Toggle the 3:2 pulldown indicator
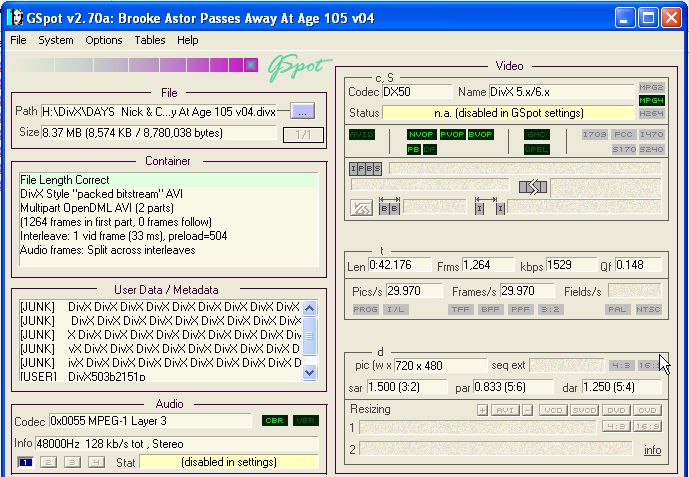 click(x=550, y=309)
